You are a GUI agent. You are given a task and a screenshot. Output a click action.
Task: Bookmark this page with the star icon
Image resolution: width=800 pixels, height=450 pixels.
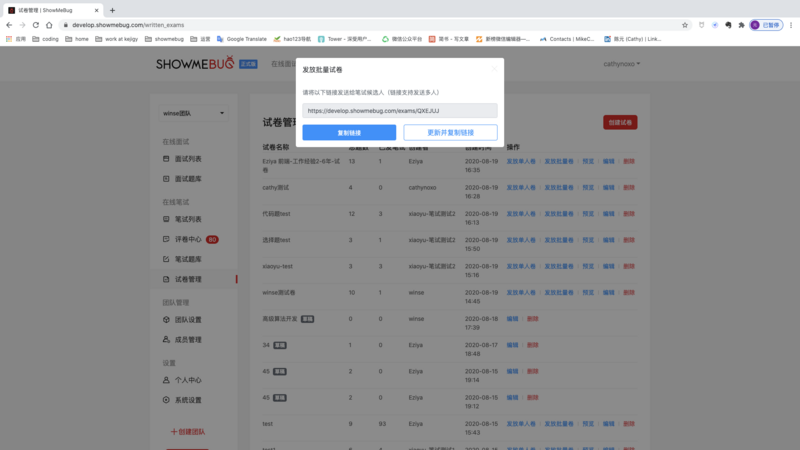(685, 25)
